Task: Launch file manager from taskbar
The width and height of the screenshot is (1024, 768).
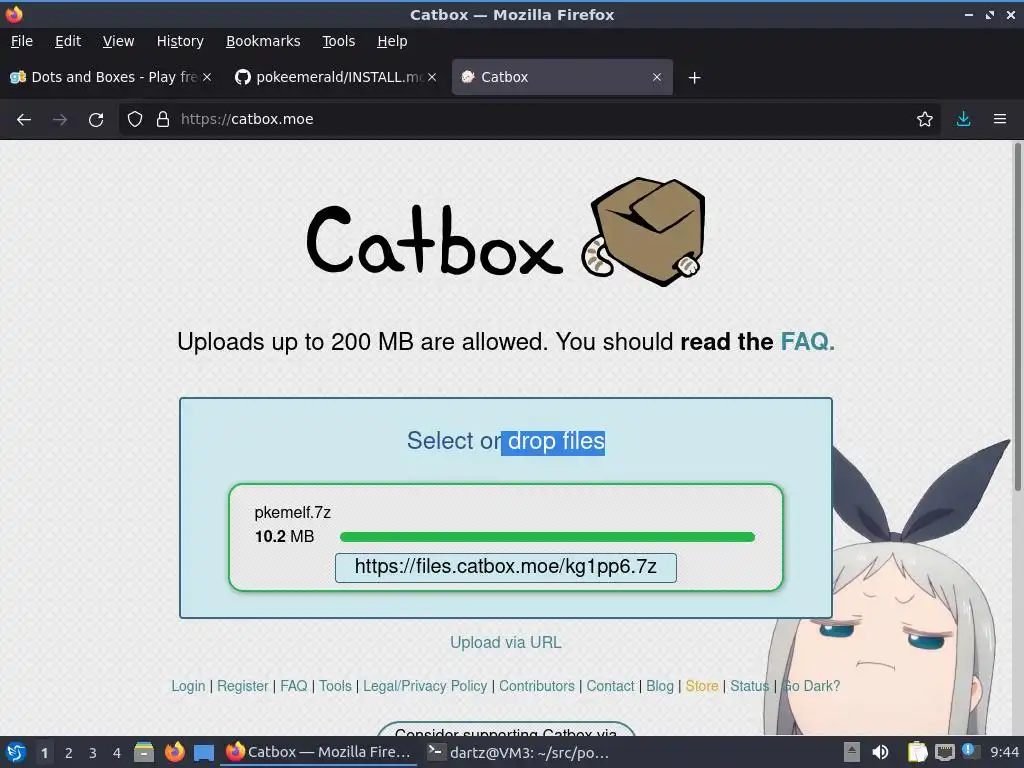Action: click(x=144, y=752)
